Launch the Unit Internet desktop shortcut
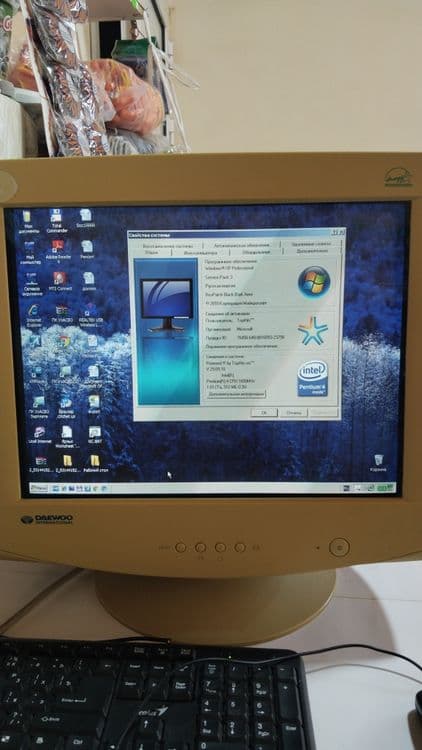 click(40, 435)
